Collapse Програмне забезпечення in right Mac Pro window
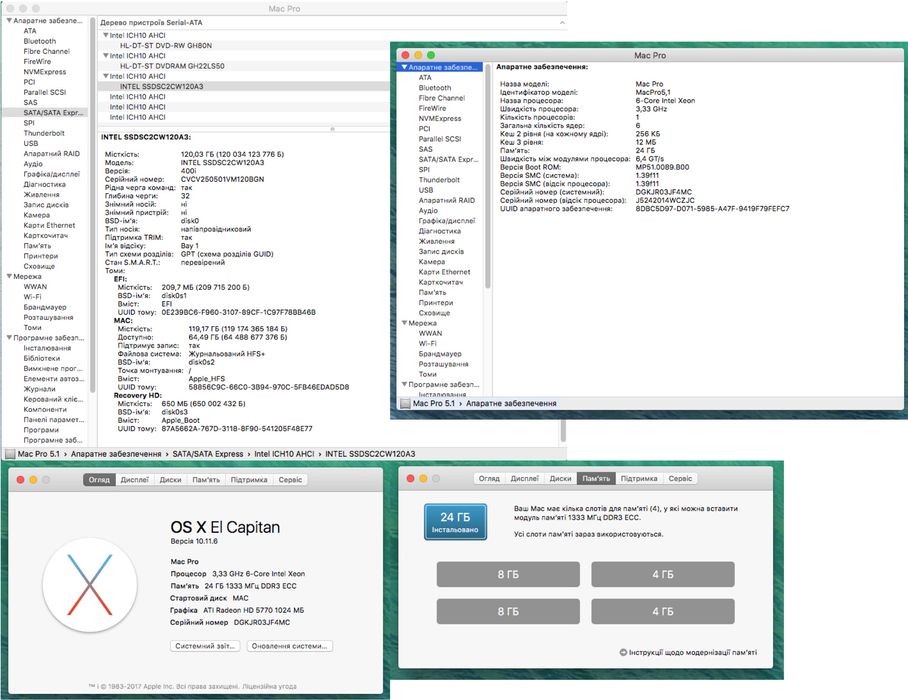Image resolution: width=908 pixels, height=700 pixels. (x=404, y=384)
